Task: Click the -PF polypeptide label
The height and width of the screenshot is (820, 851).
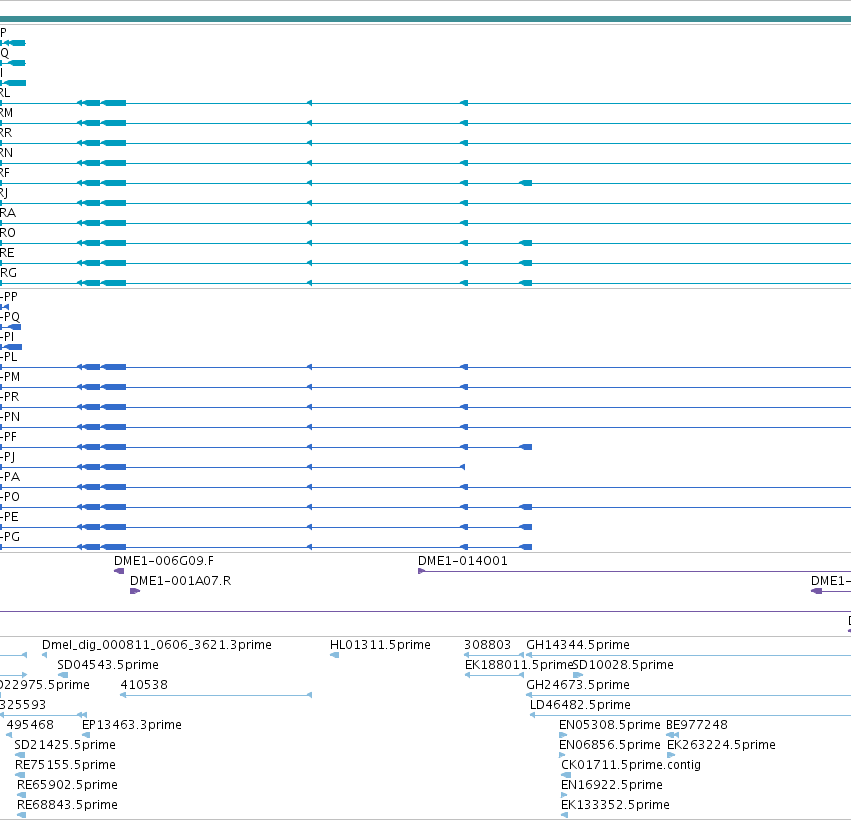Action: click(x=9, y=437)
